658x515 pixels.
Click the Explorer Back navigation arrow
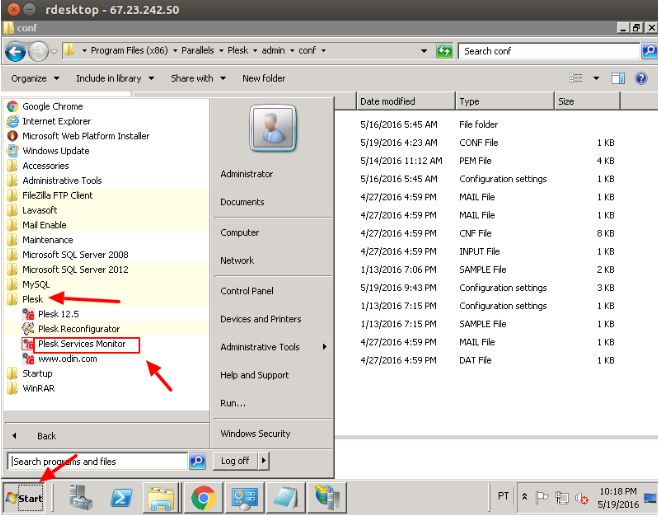point(16,52)
